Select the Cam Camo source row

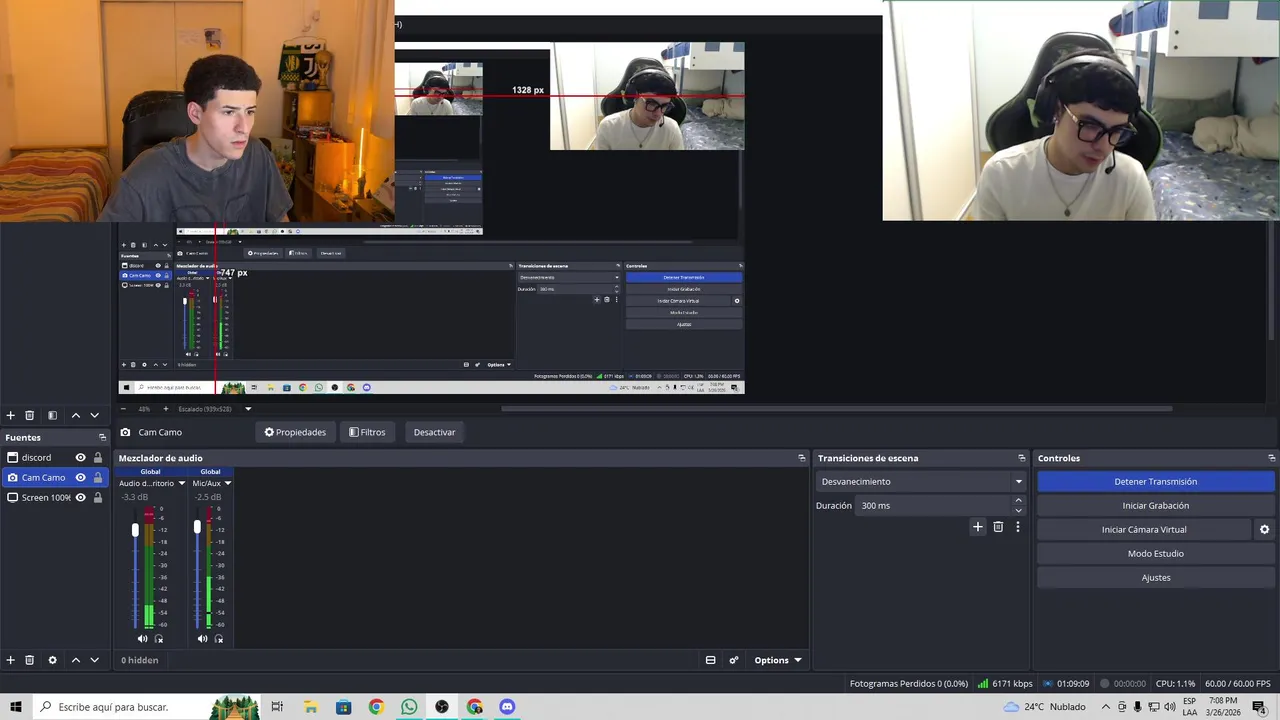[56, 478]
